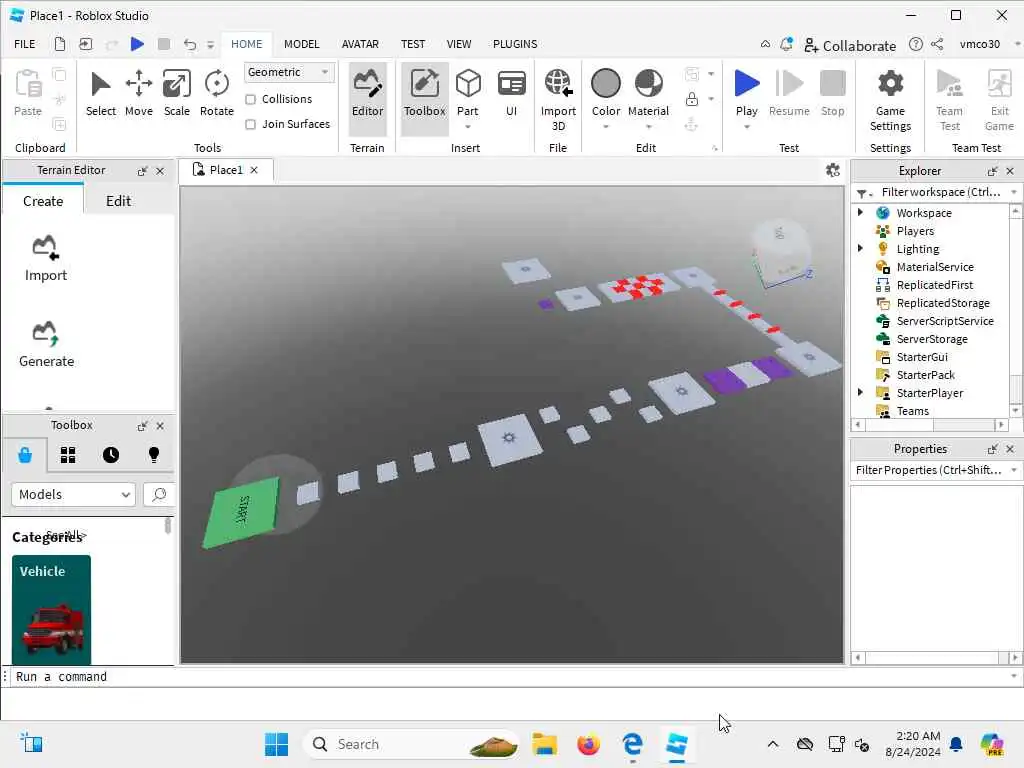Switch to the TEST ribbon tab

413,44
